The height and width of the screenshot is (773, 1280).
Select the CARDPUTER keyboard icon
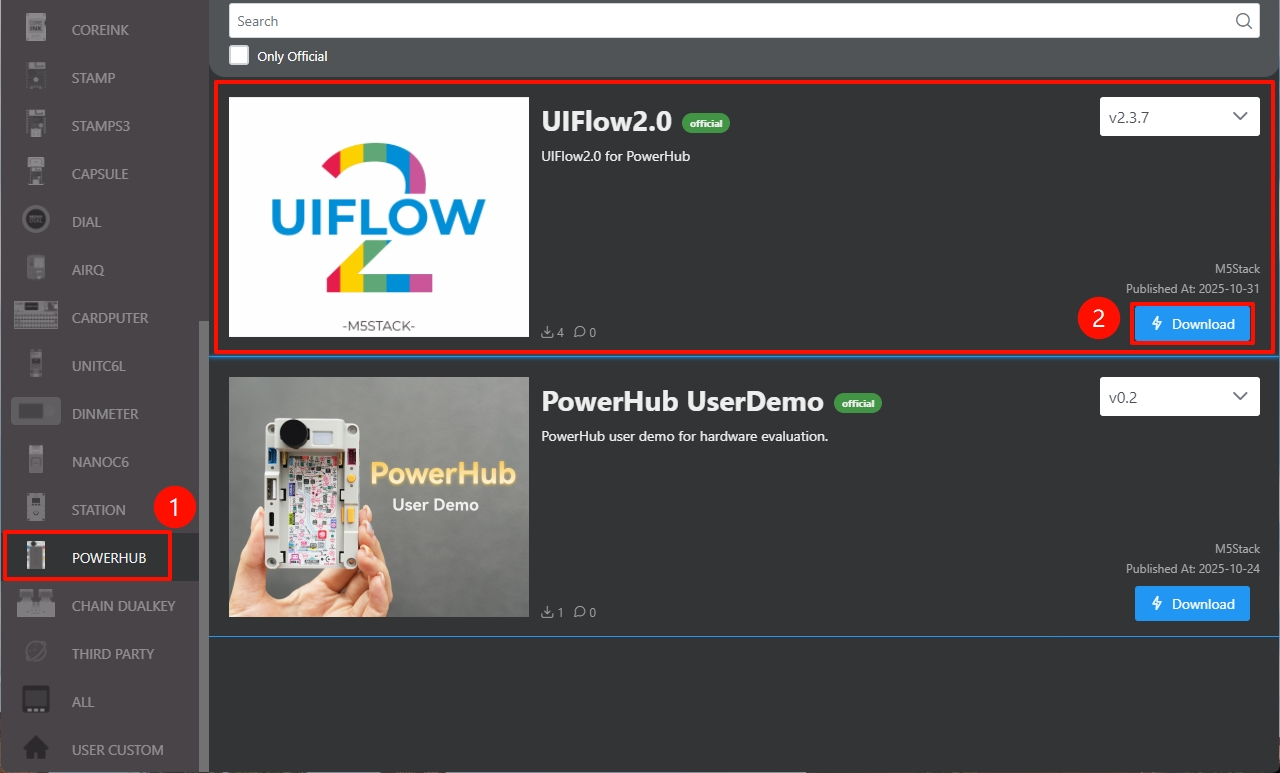36,317
